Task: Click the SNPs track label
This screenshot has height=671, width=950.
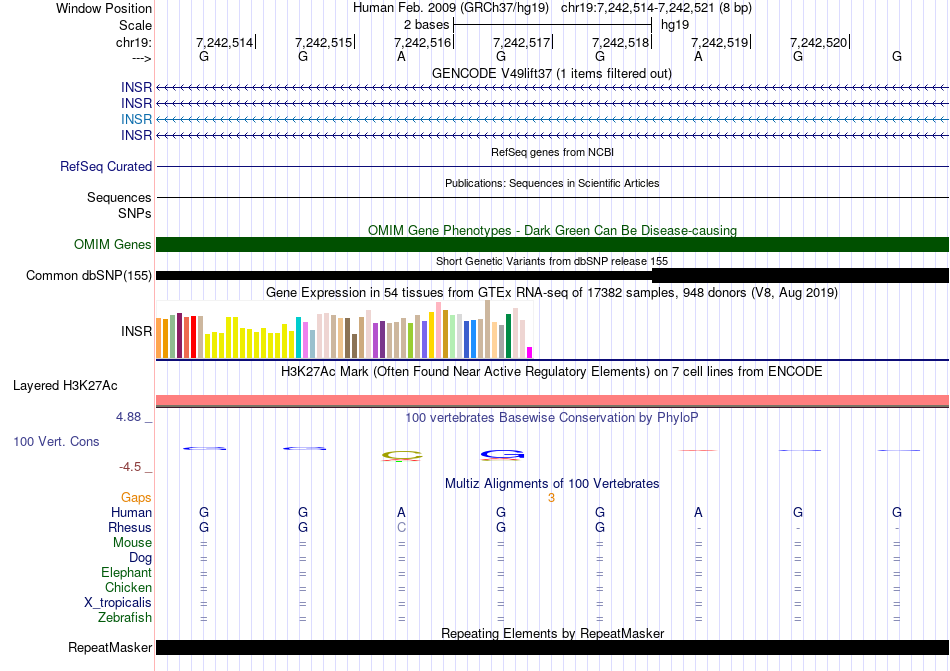Action: [135, 213]
